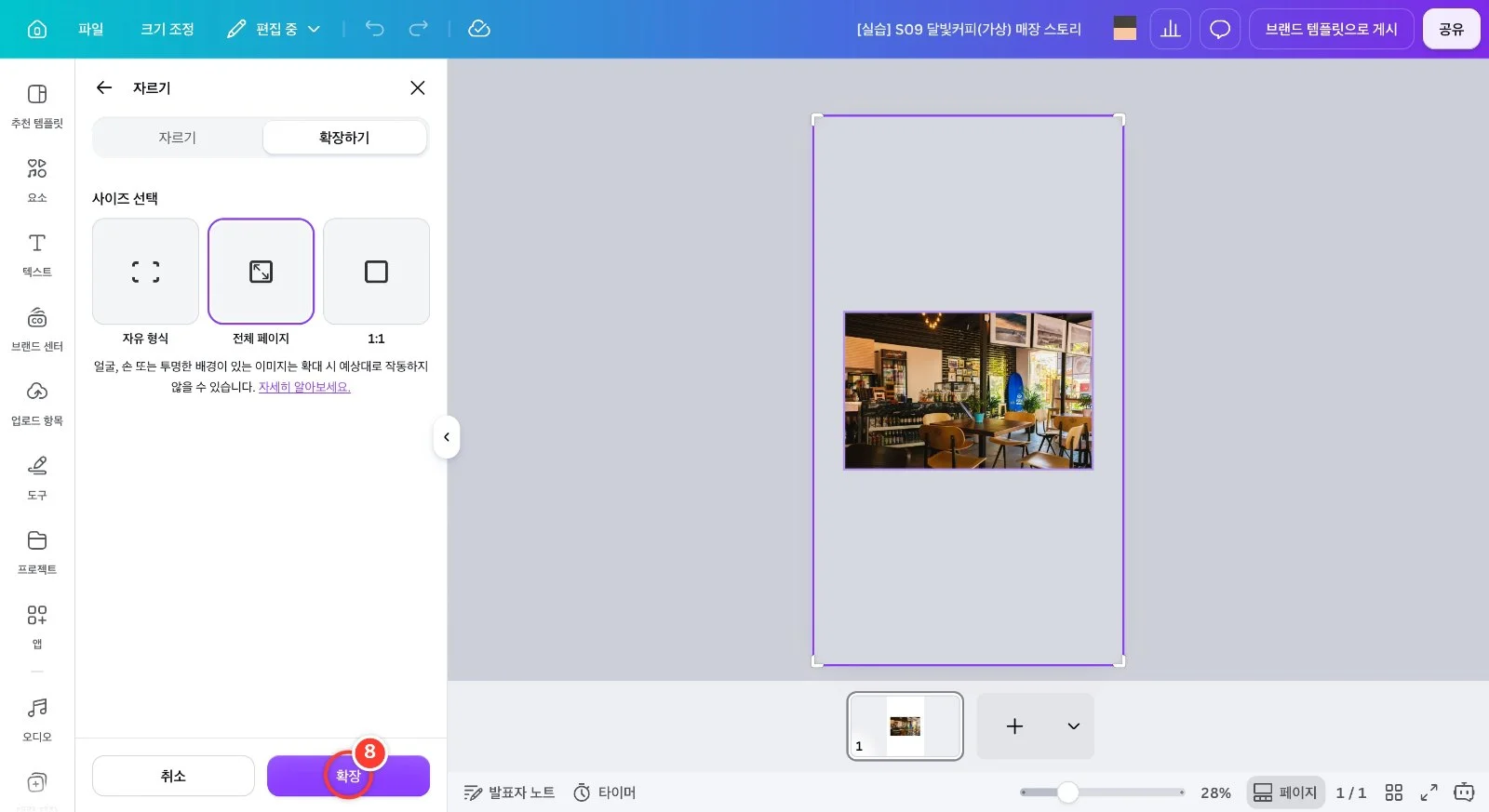Collapse the side panel with the chevron

click(447, 437)
